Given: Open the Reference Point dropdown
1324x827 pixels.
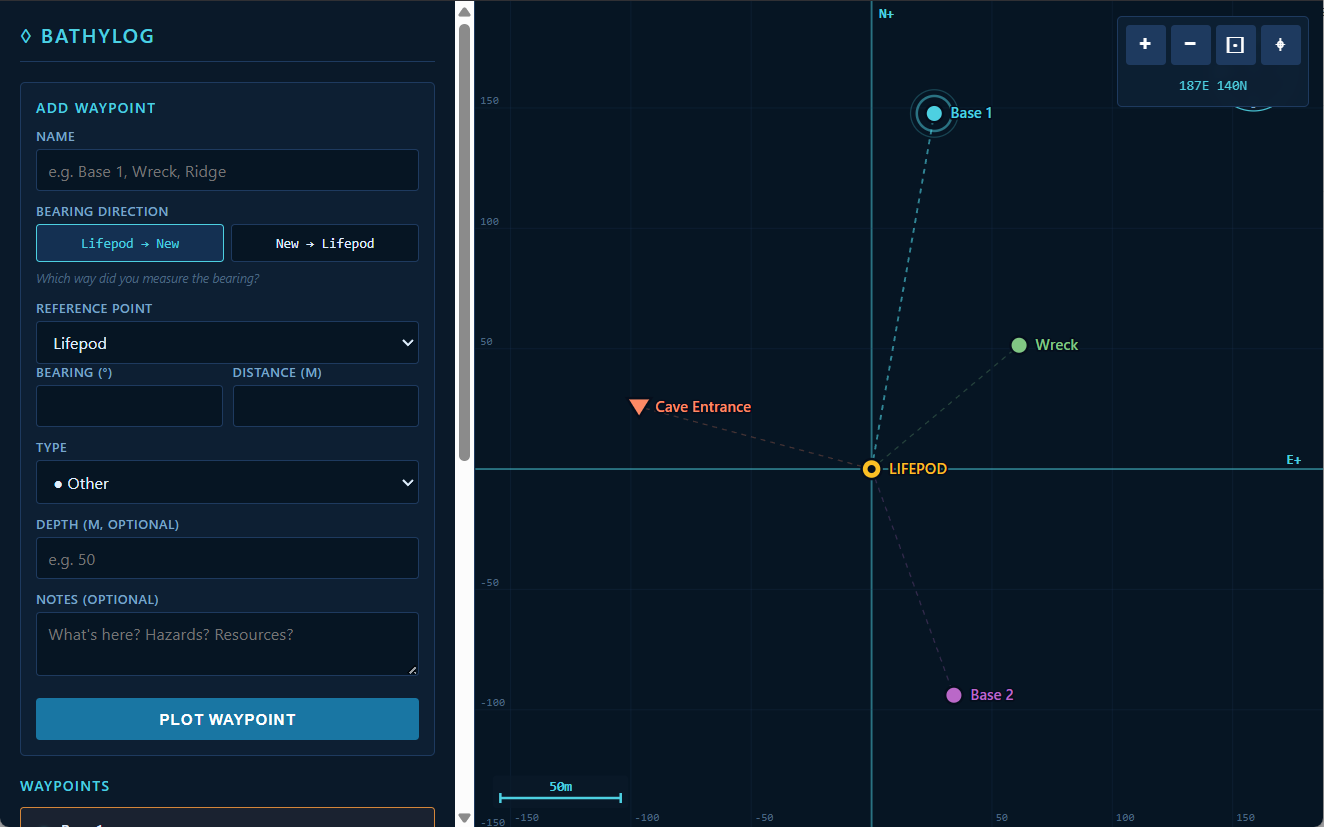Looking at the screenshot, I should 227,343.
